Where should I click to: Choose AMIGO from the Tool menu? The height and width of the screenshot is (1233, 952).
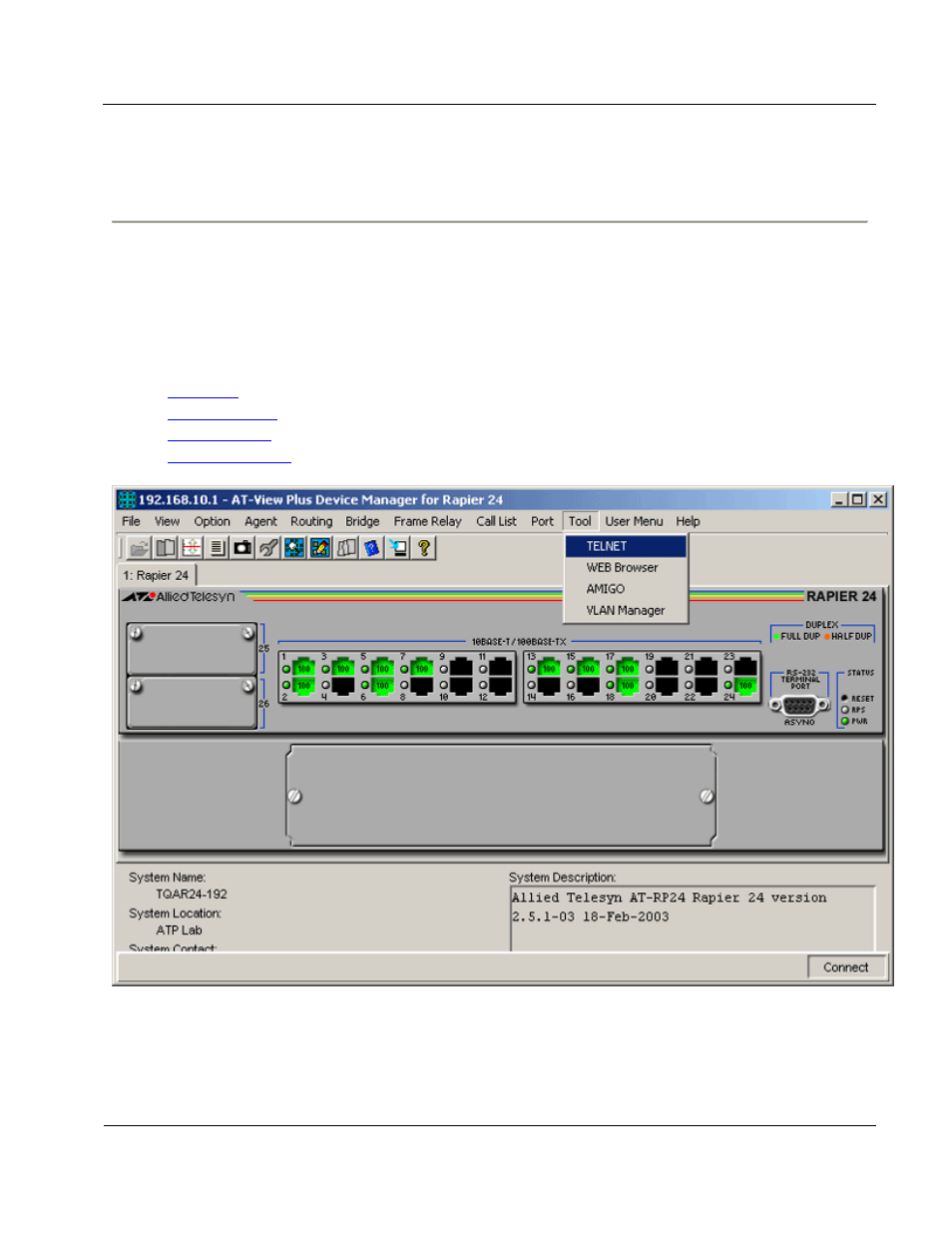click(626, 589)
